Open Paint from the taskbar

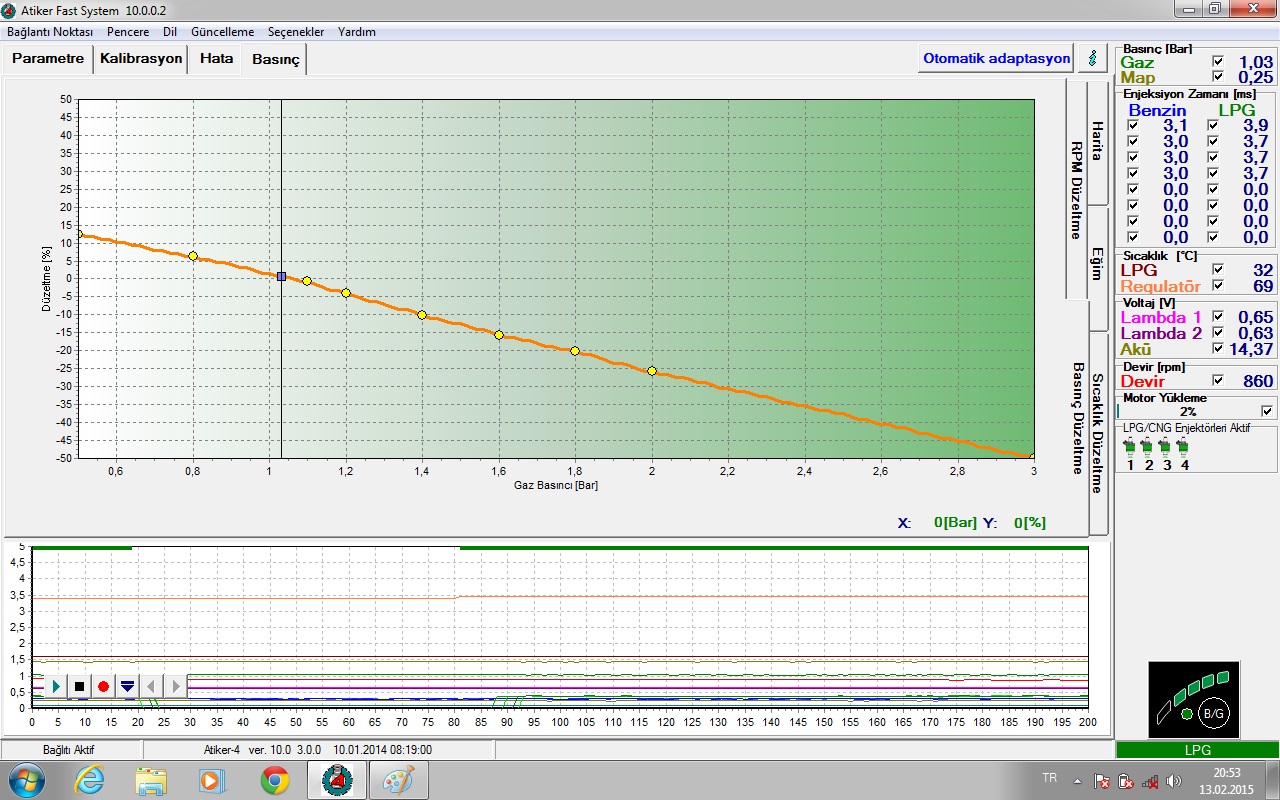coord(399,780)
